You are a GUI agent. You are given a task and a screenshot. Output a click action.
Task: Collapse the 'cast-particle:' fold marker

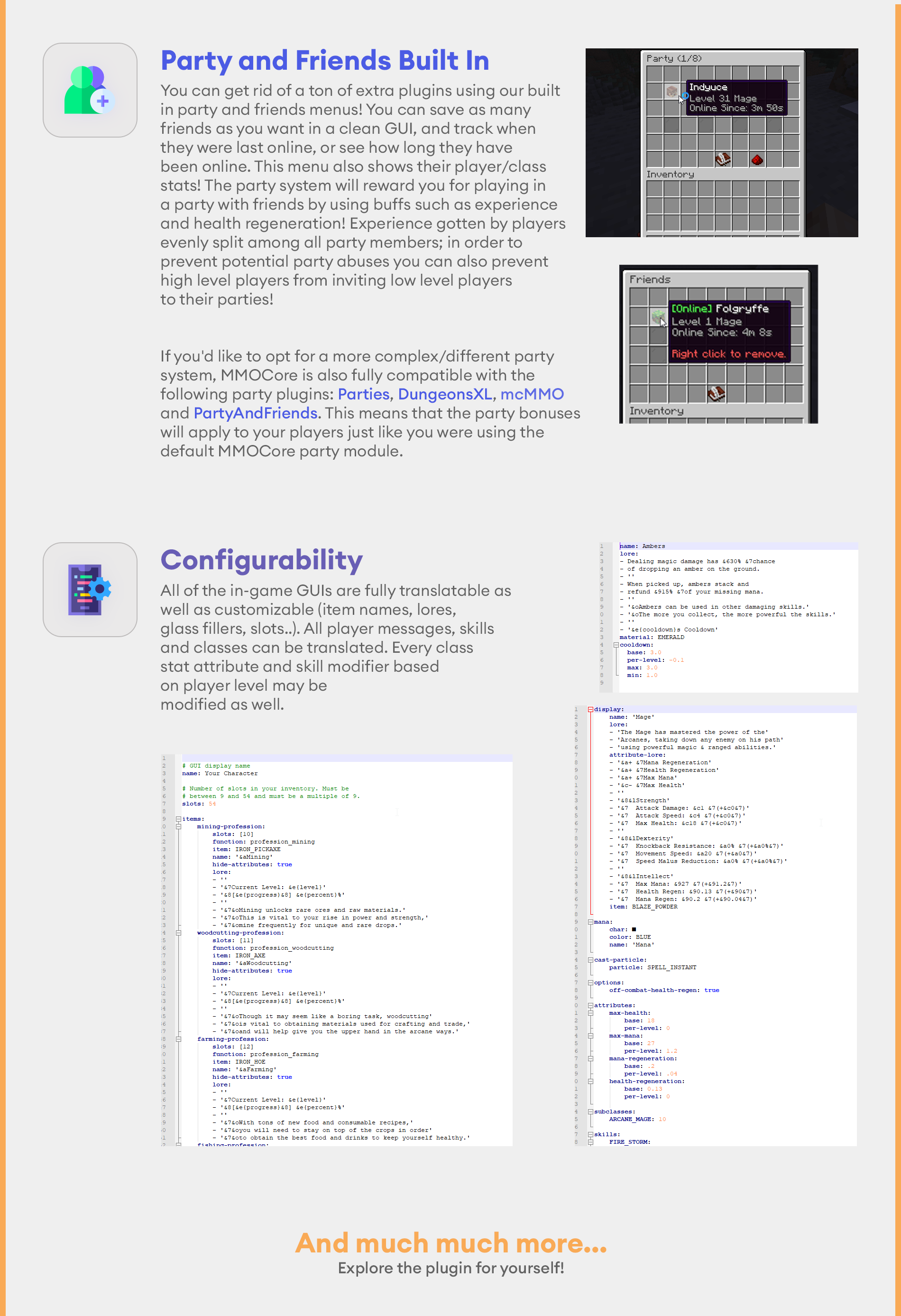click(590, 960)
